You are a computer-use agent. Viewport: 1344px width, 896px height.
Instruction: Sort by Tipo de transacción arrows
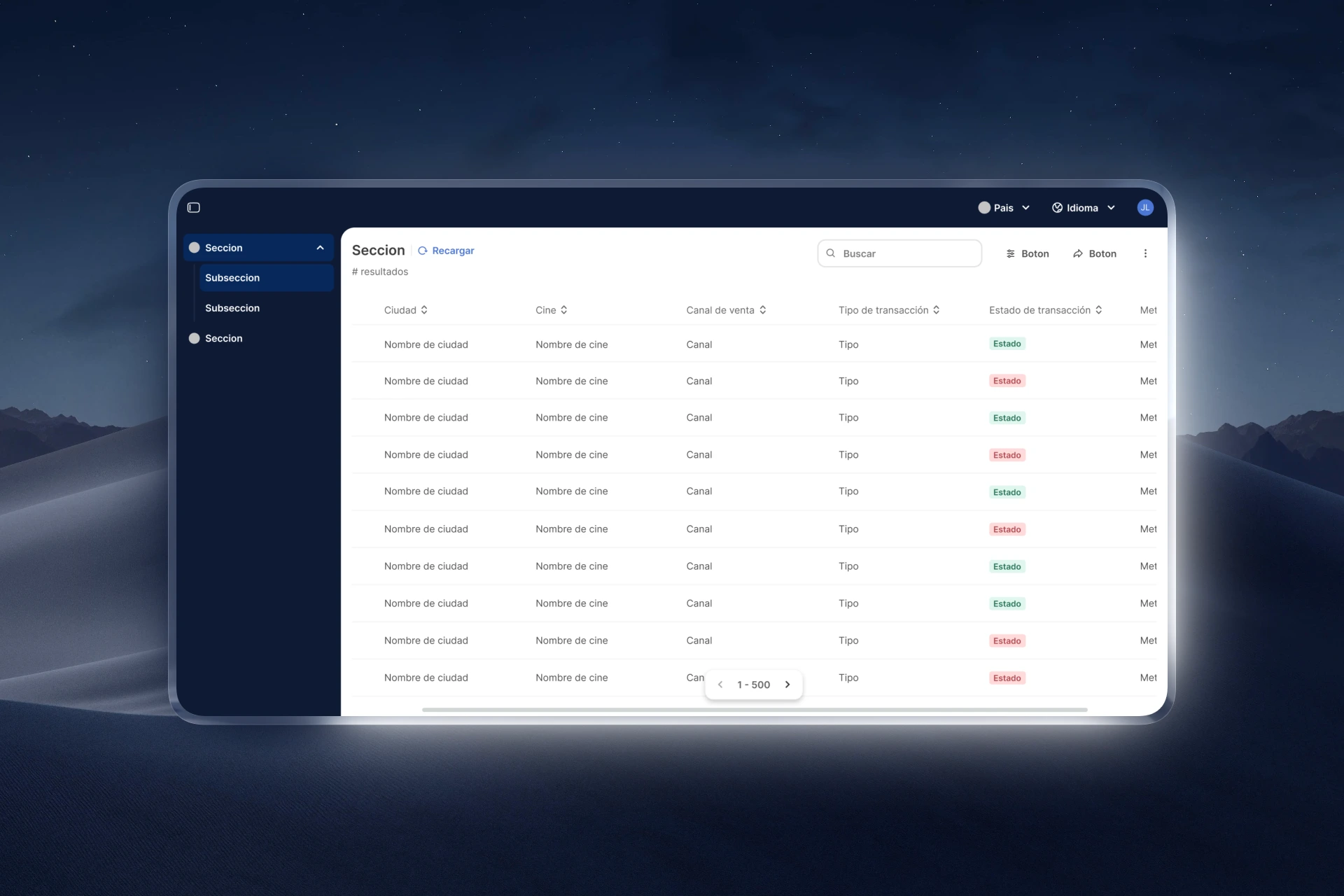[x=937, y=310]
